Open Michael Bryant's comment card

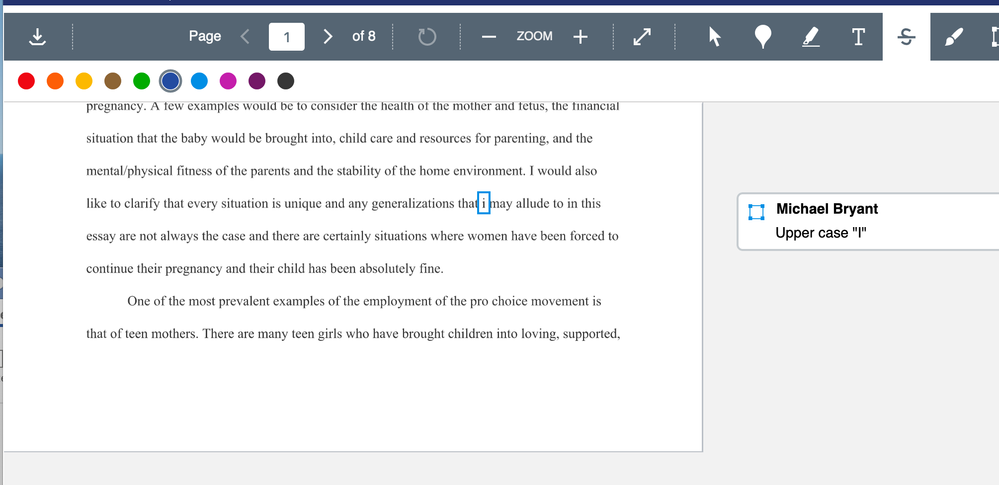868,221
